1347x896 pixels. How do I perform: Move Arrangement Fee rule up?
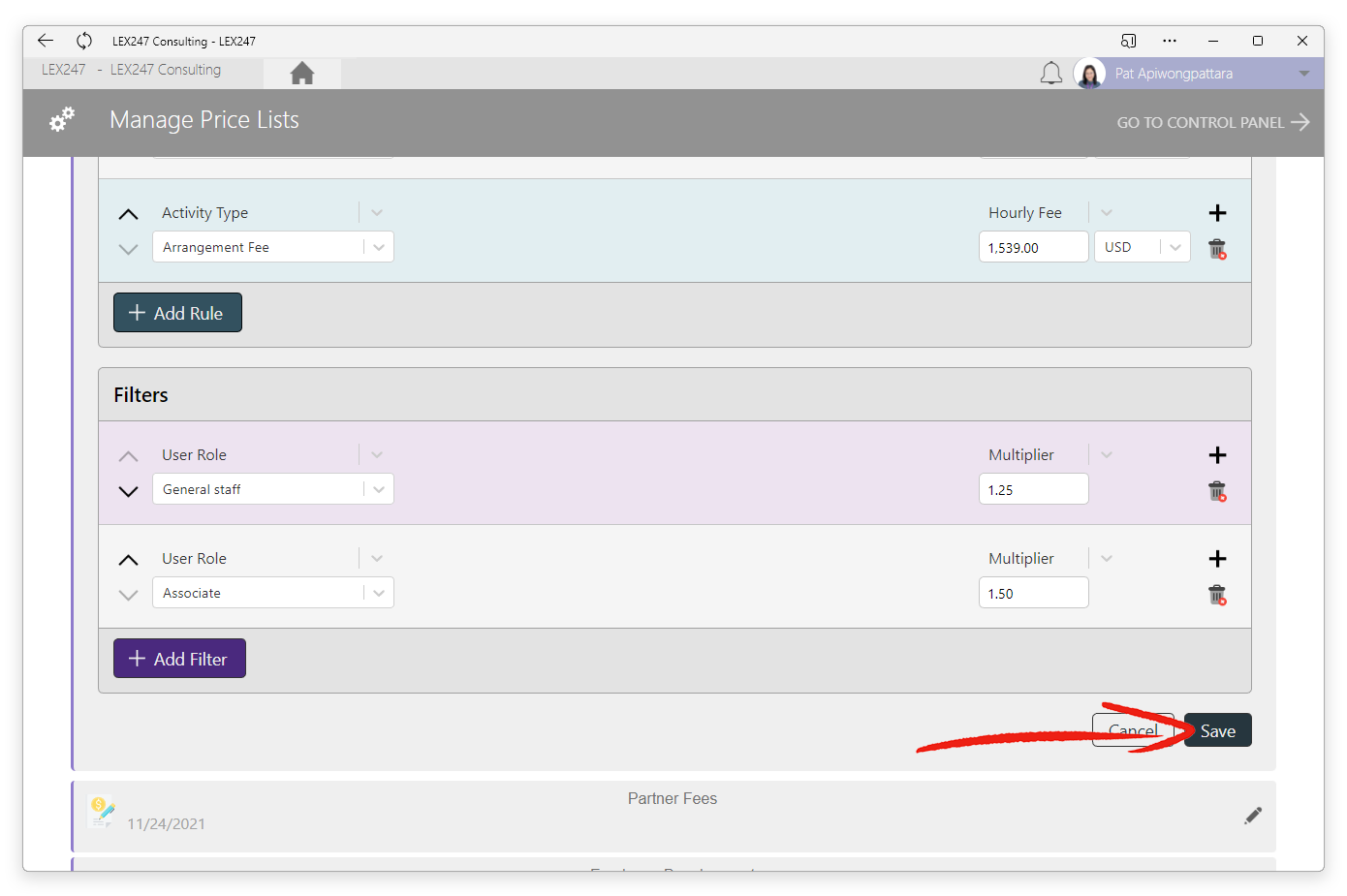coord(128,214)
